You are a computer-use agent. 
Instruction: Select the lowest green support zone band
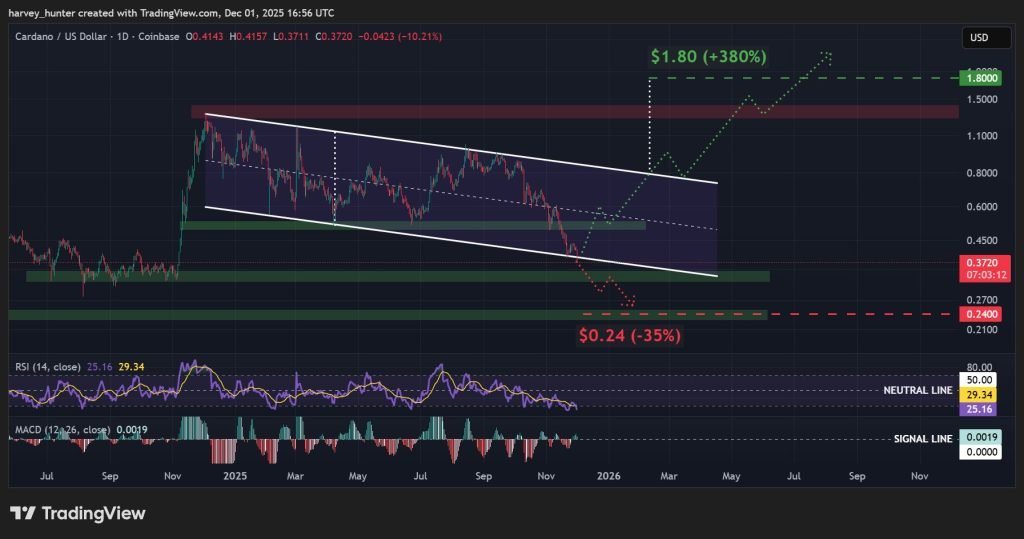coord(387,315)
